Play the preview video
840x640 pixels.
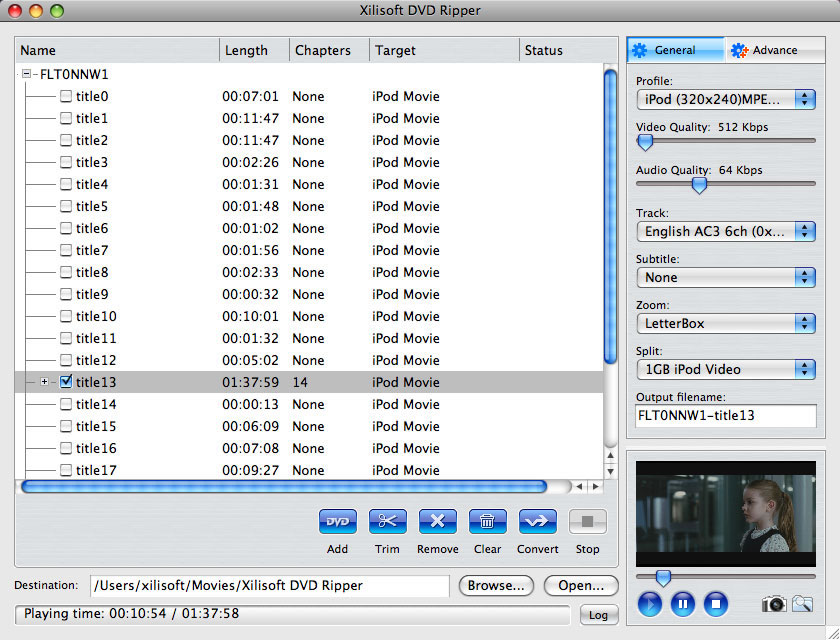click(x=650, y=604)
